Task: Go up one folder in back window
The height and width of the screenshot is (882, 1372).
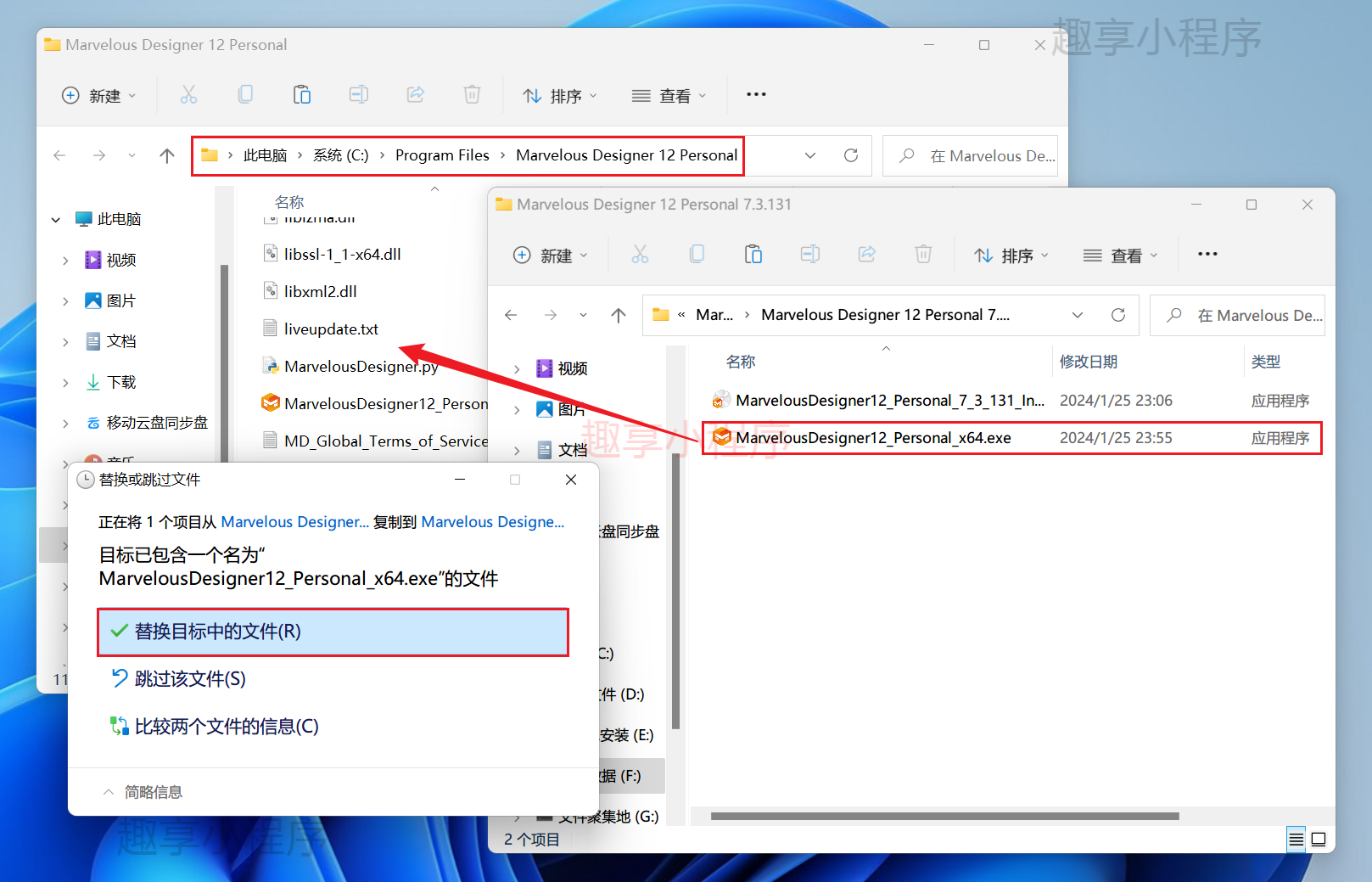Action: tap(167, 155)
